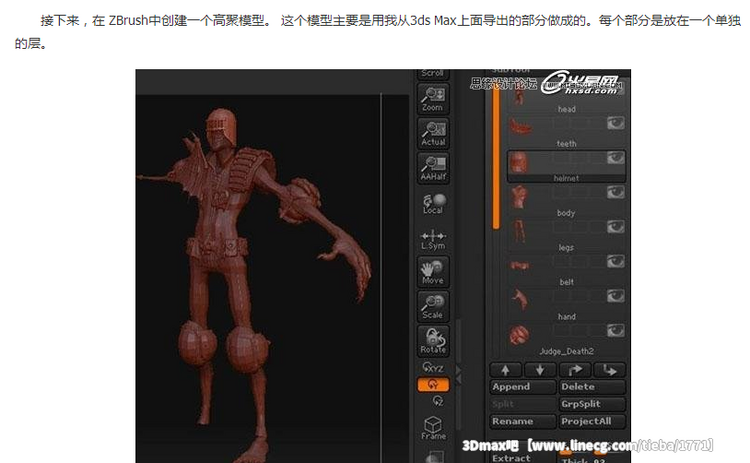Toggle visibility of Judge_Death2 subtool
750x463 pixels.
[616, 331]
